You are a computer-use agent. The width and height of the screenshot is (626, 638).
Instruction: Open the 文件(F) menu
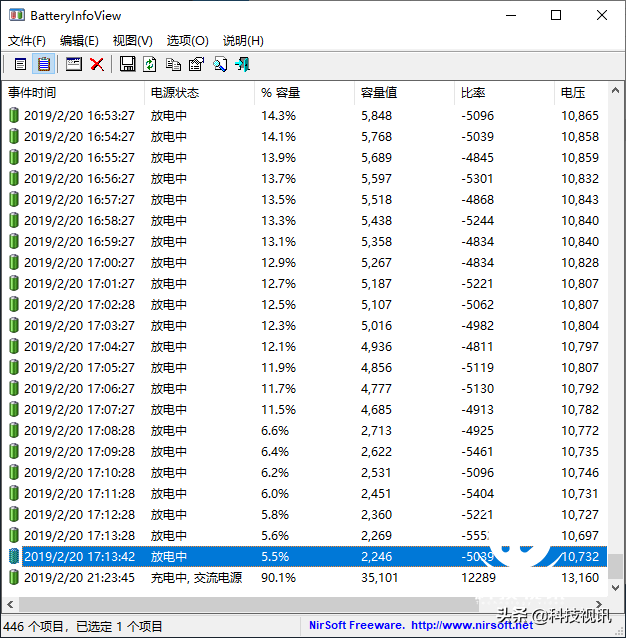pos(27,41)
